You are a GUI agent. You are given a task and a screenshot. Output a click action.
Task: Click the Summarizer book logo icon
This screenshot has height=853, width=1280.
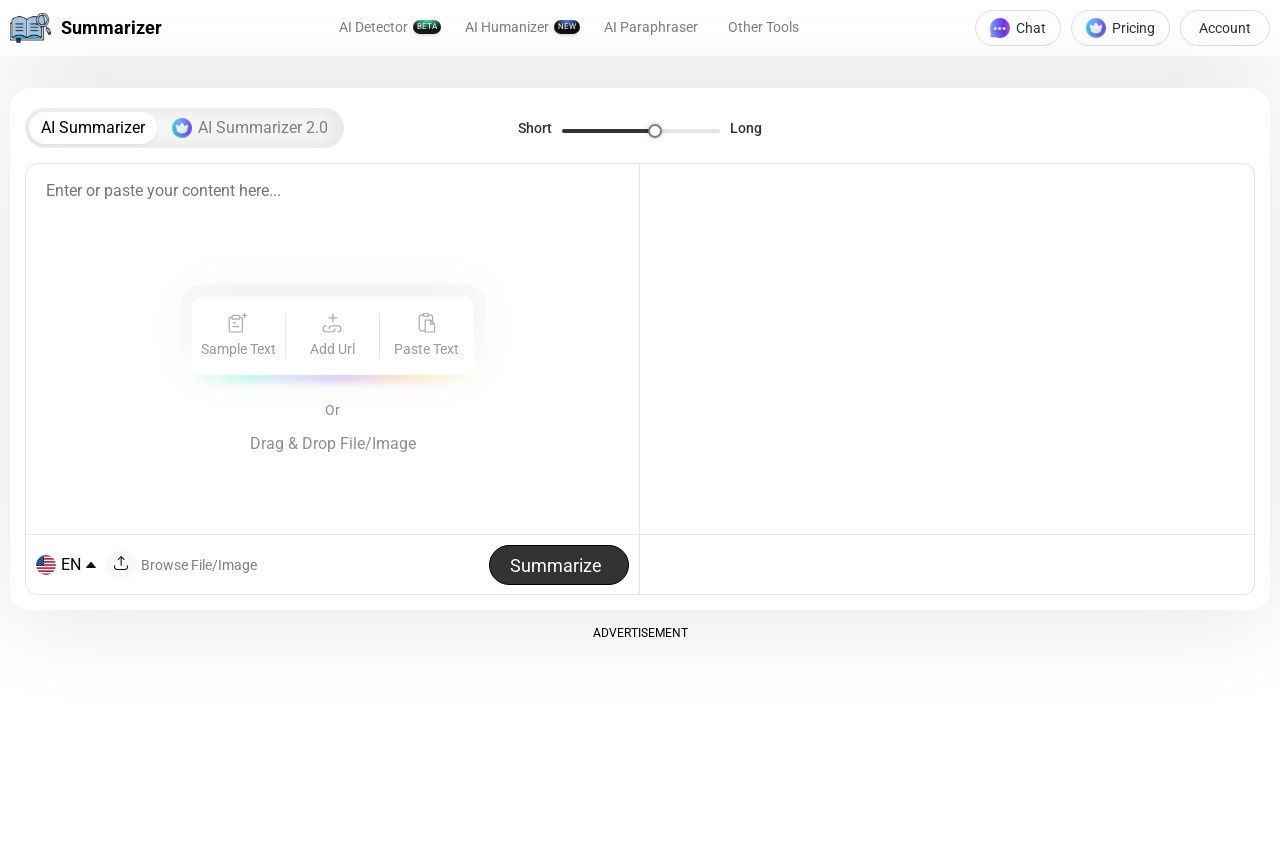(30, 28)
